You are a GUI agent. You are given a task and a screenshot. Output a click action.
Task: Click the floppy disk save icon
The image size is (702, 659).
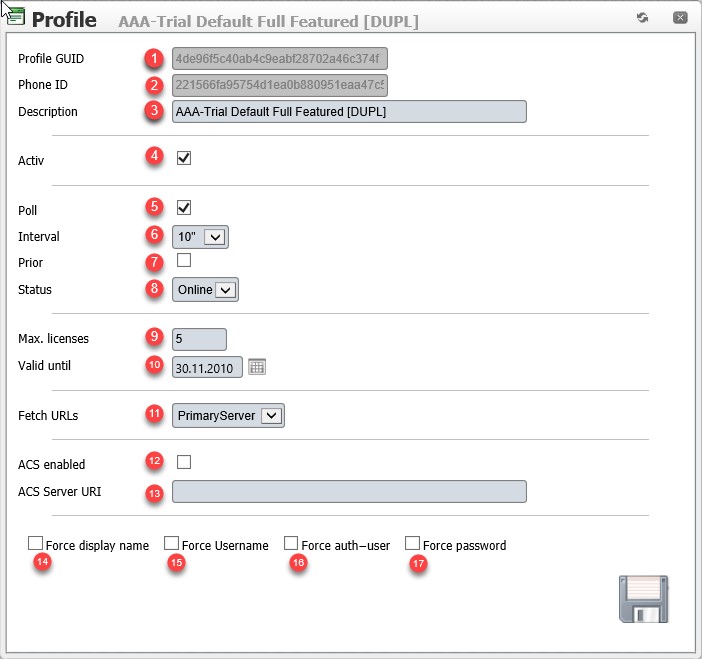(643, 599)
